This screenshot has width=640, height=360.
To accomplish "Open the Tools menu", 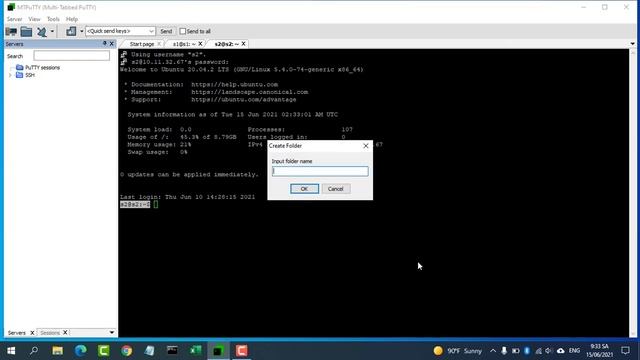I will pos(53,19).
